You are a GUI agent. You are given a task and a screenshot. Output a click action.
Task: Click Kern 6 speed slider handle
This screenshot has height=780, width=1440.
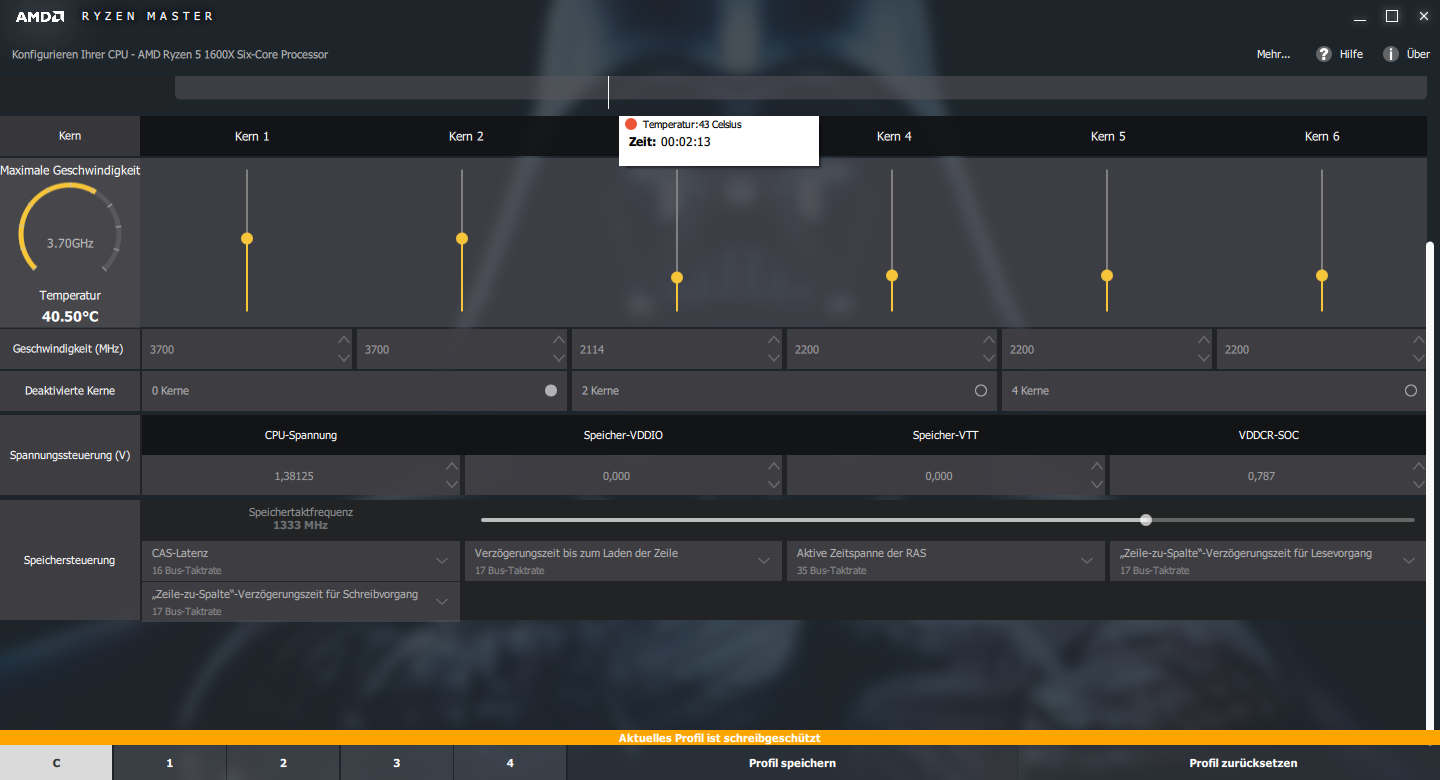point(1322,275)
